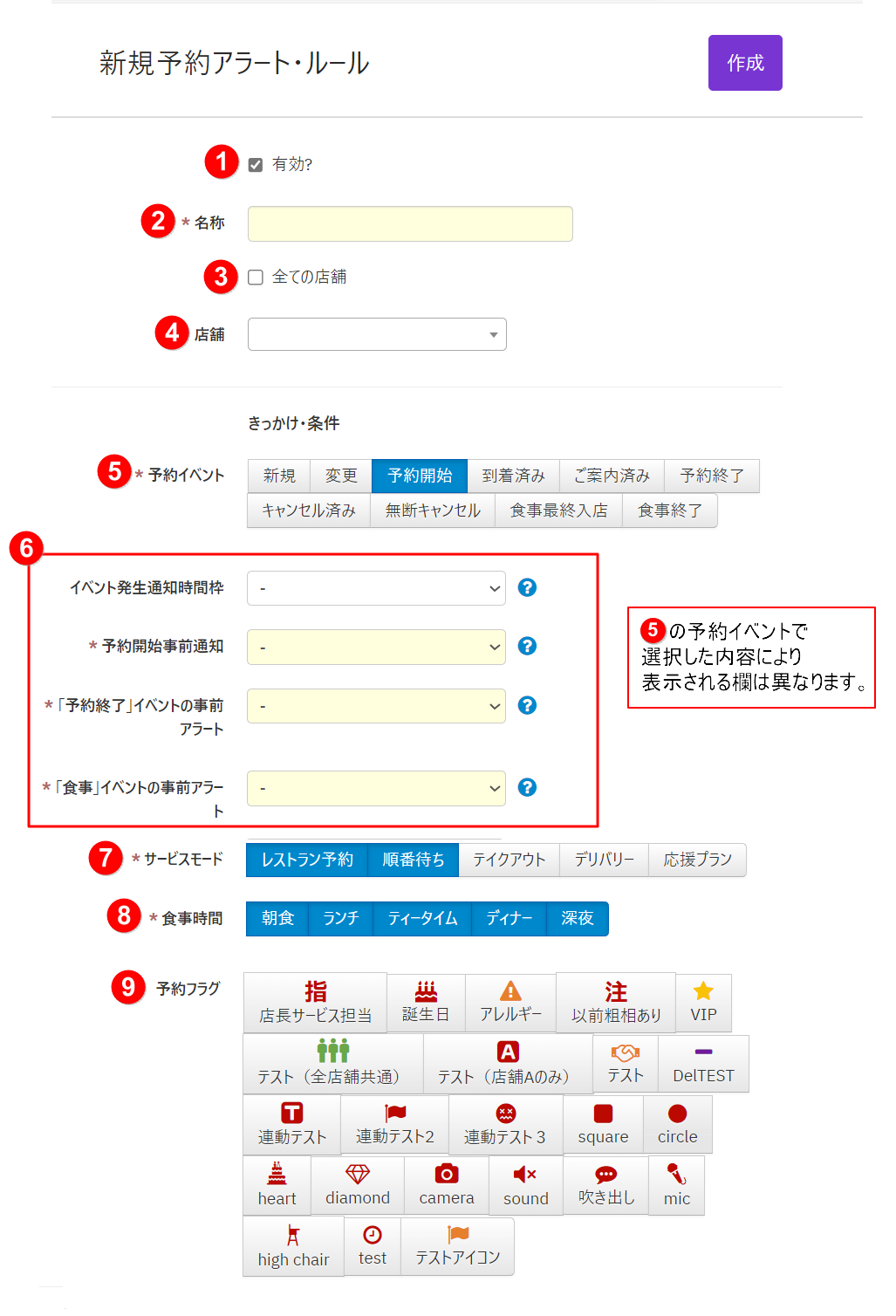
Task: Select the camera flag icon
Action: (447, 1185)
